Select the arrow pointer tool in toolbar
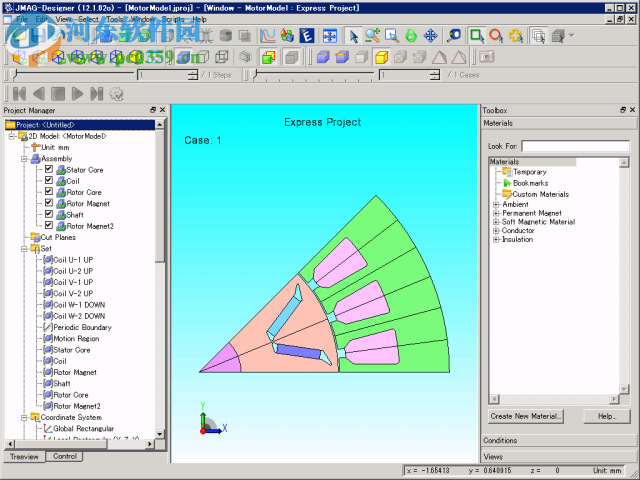 (x=353, y=36)
